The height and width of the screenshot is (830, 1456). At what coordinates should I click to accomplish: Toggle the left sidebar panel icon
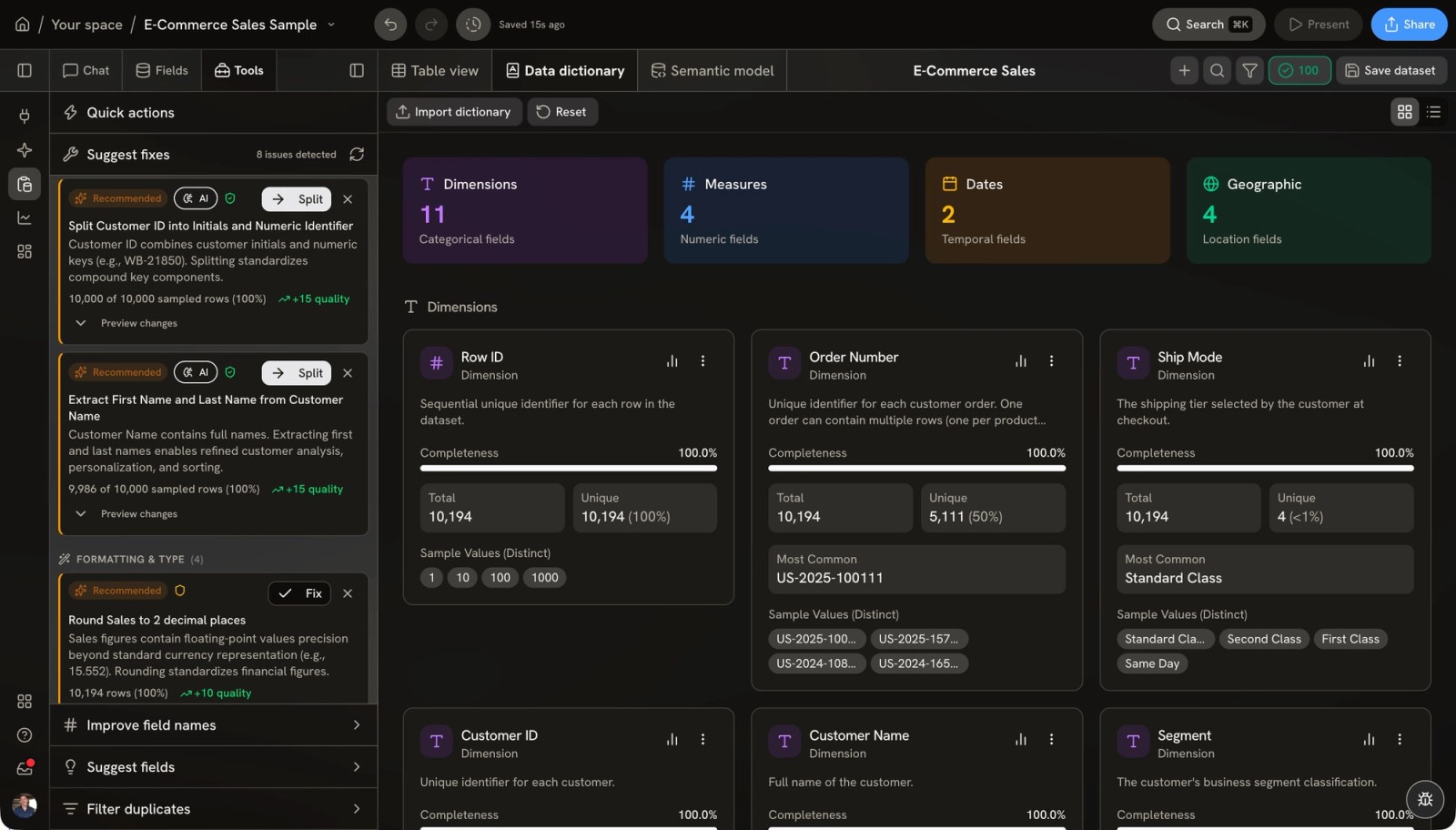[x=25, y=70]
